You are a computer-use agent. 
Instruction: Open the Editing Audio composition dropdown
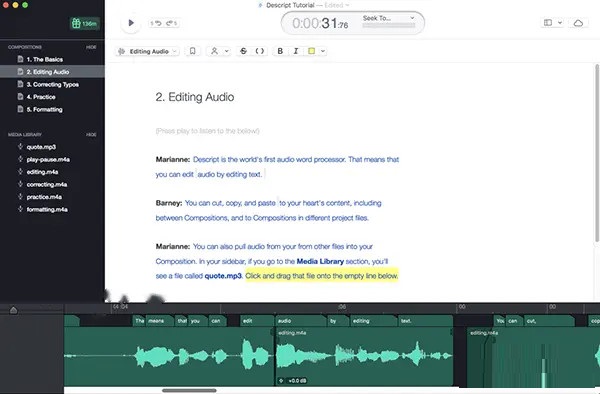tap(148, 51)
